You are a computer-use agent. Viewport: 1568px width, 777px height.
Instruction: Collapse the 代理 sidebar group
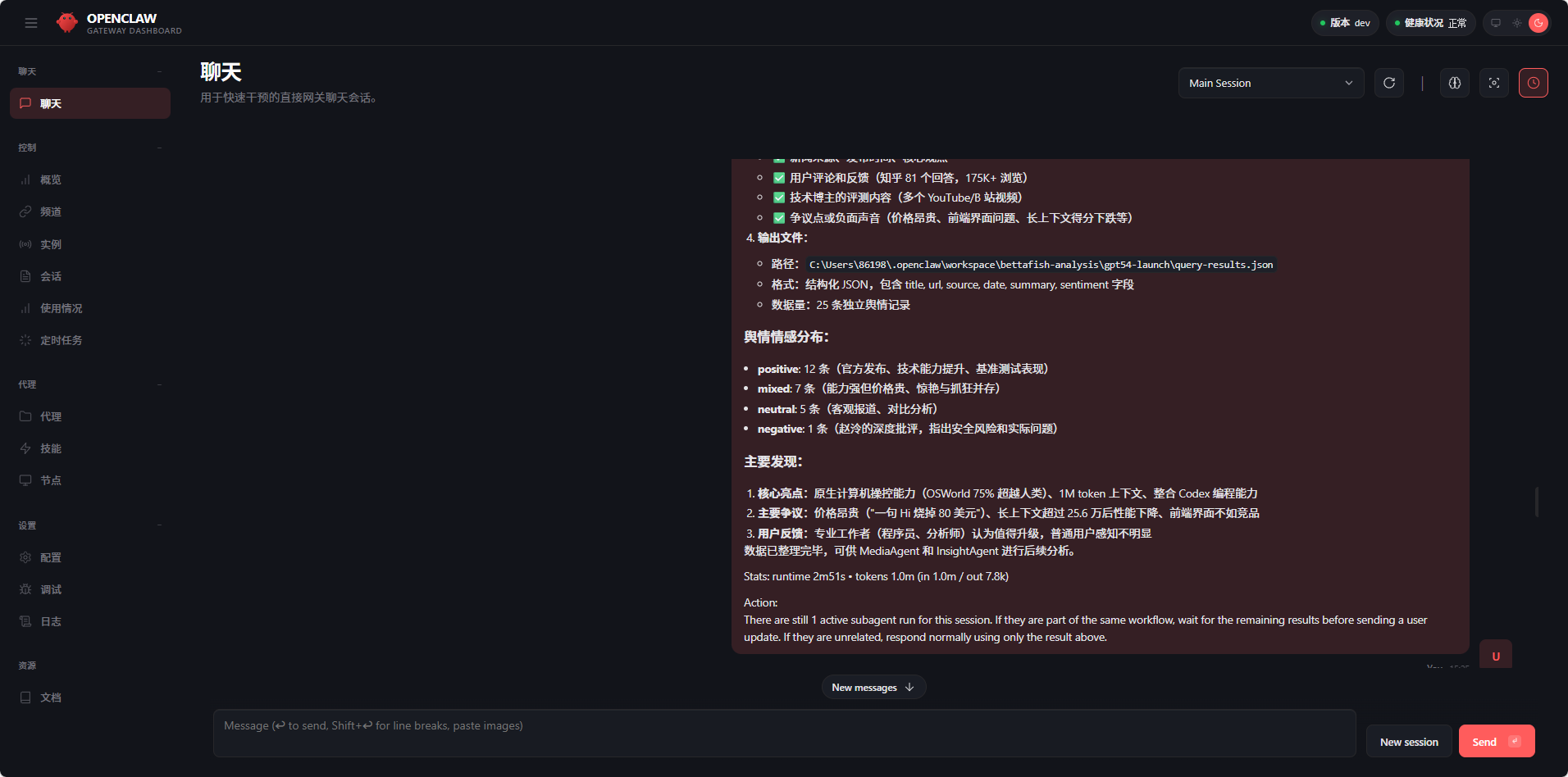(x=159, y=384)
